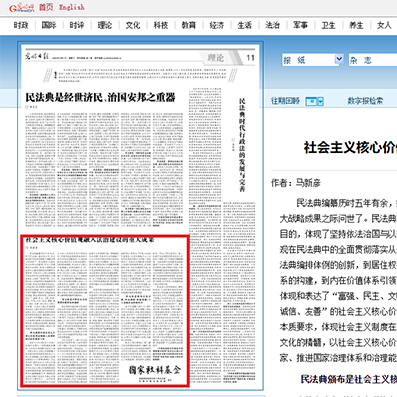Click the Guangming Online logo

coord(22,8)
